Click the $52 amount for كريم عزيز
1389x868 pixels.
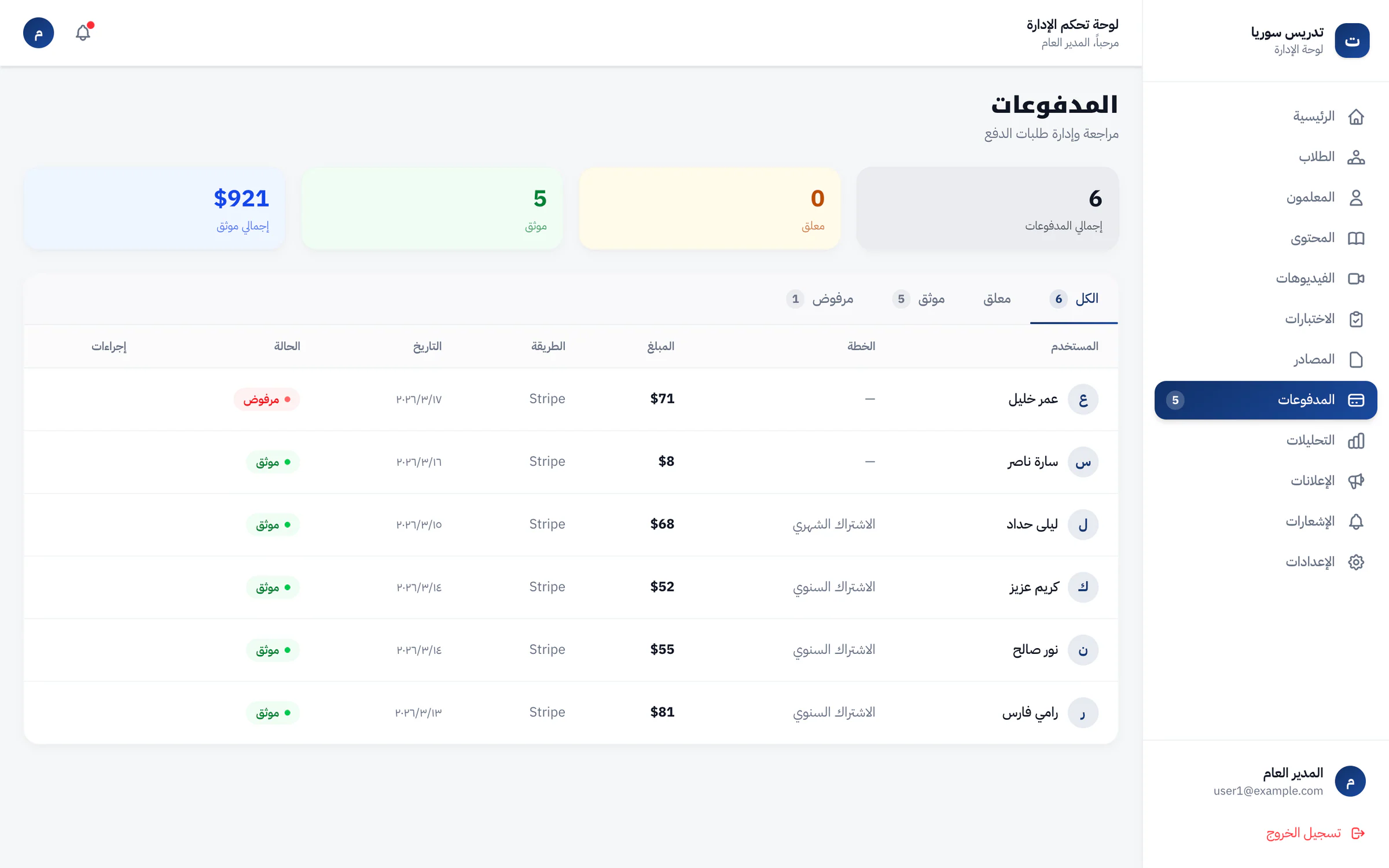pyautogui.click(x=662, y=587)
